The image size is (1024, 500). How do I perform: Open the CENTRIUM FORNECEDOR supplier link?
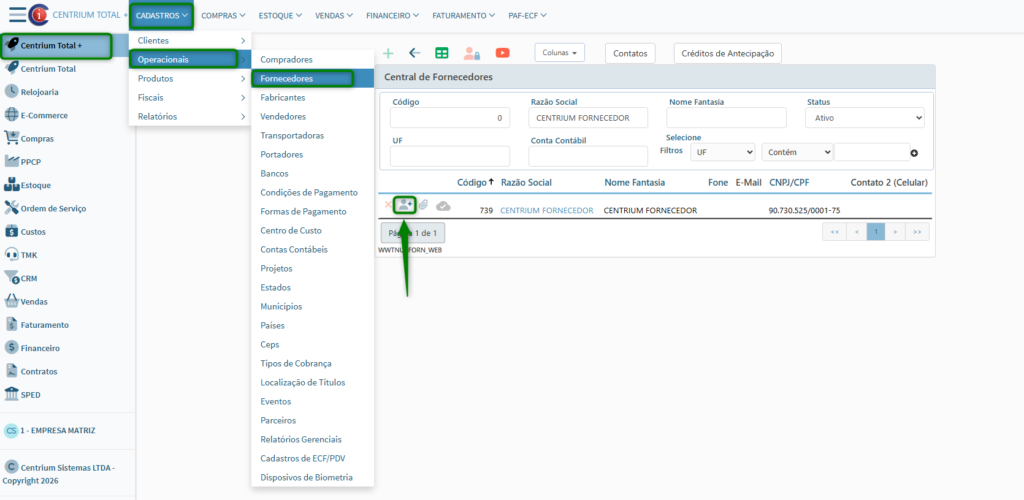click(x=546, y=211)
